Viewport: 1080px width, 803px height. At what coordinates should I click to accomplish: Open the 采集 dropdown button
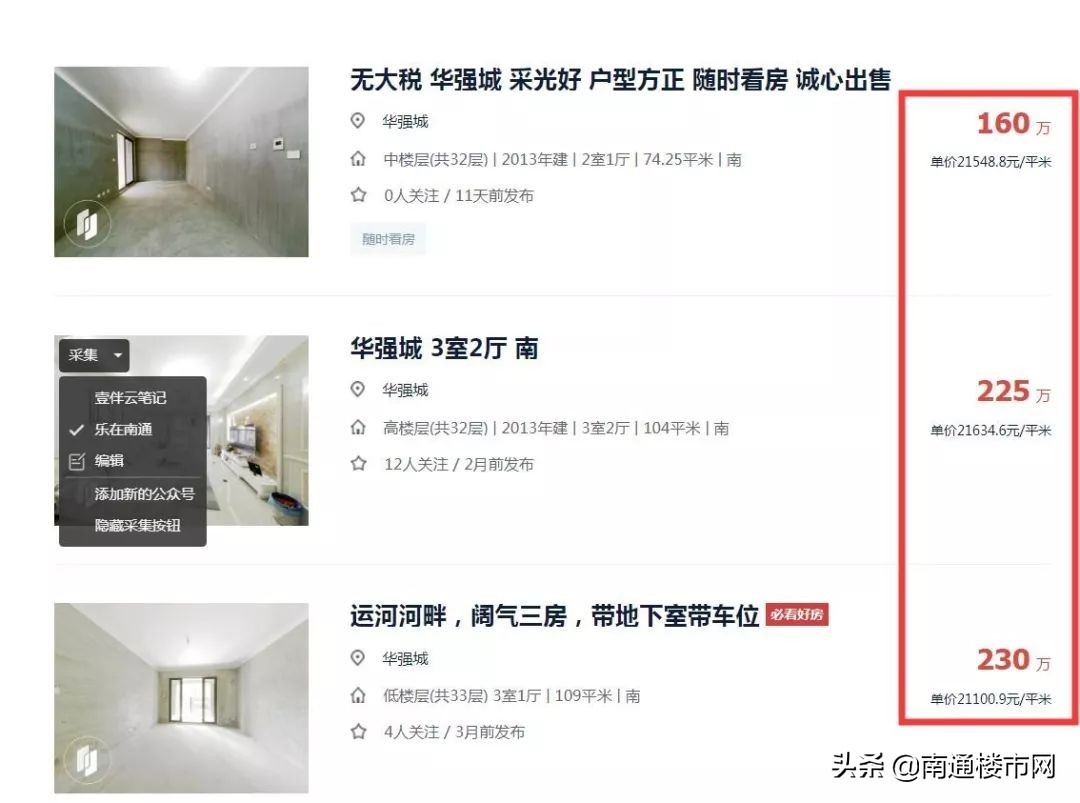click(94, 355)
